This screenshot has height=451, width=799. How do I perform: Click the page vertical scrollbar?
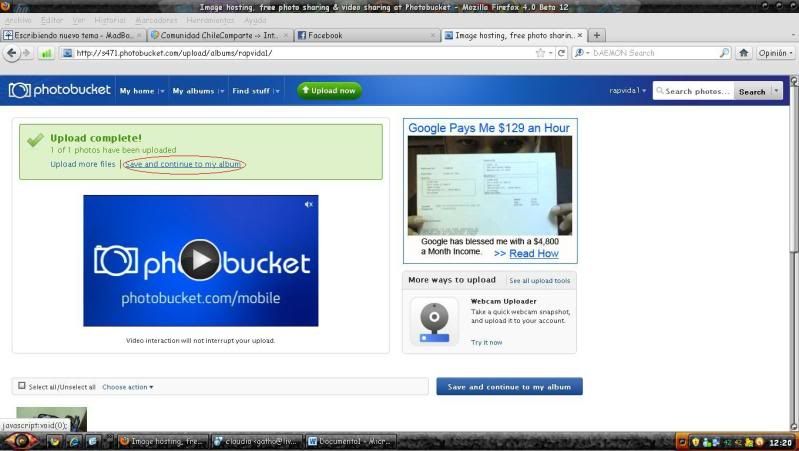794,253
